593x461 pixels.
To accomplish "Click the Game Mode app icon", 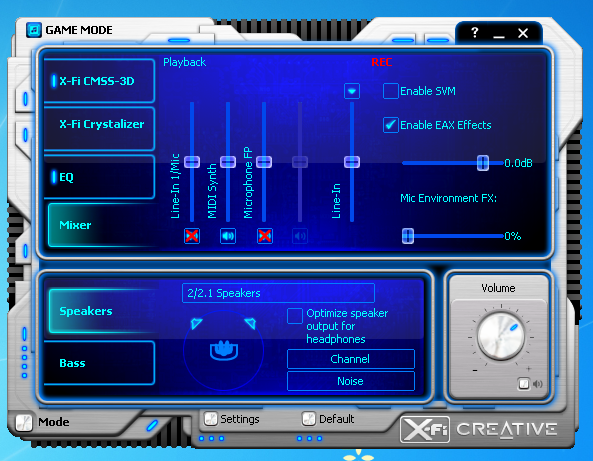I will (34, 30).
